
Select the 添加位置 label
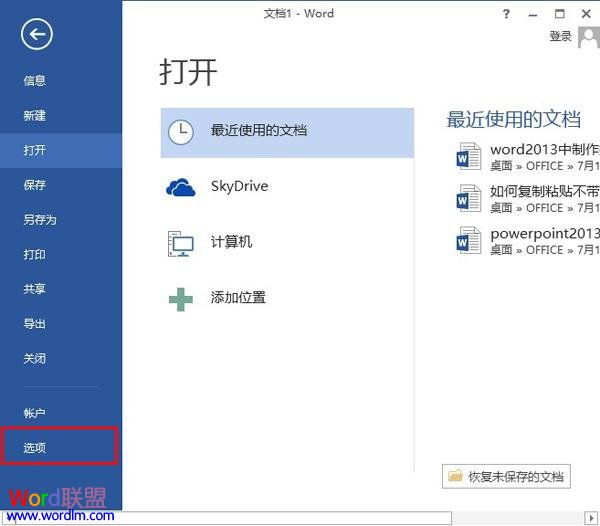click(x=238, y=297)
